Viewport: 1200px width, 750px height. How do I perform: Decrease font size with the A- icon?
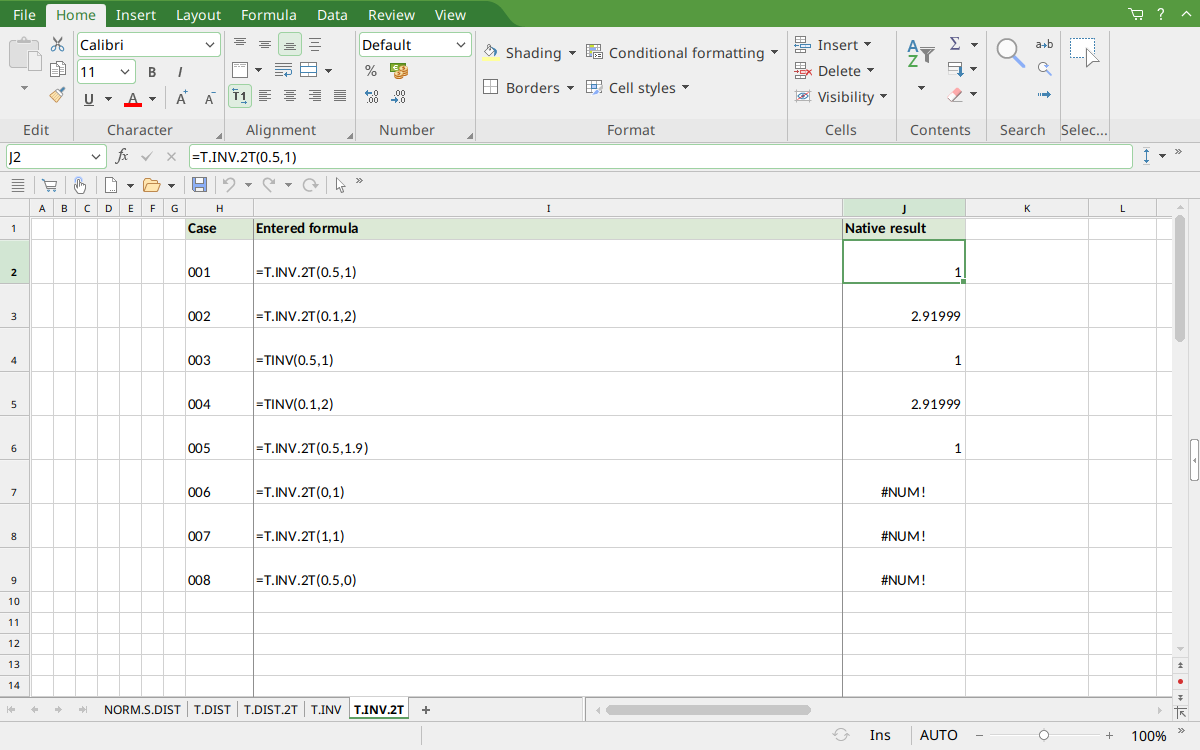point(210,98)
